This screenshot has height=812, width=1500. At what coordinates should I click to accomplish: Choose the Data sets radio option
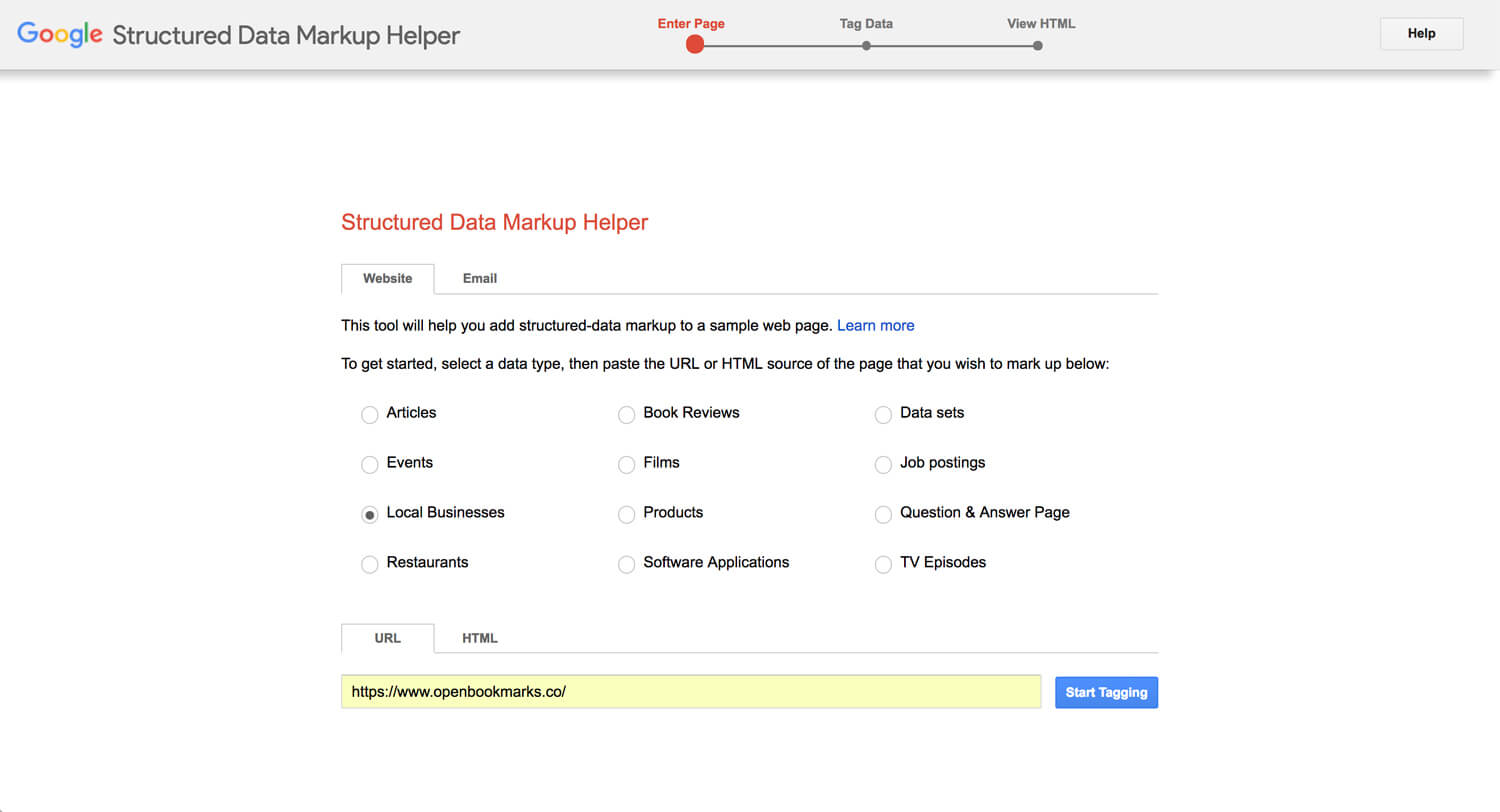tap(883, 414)
